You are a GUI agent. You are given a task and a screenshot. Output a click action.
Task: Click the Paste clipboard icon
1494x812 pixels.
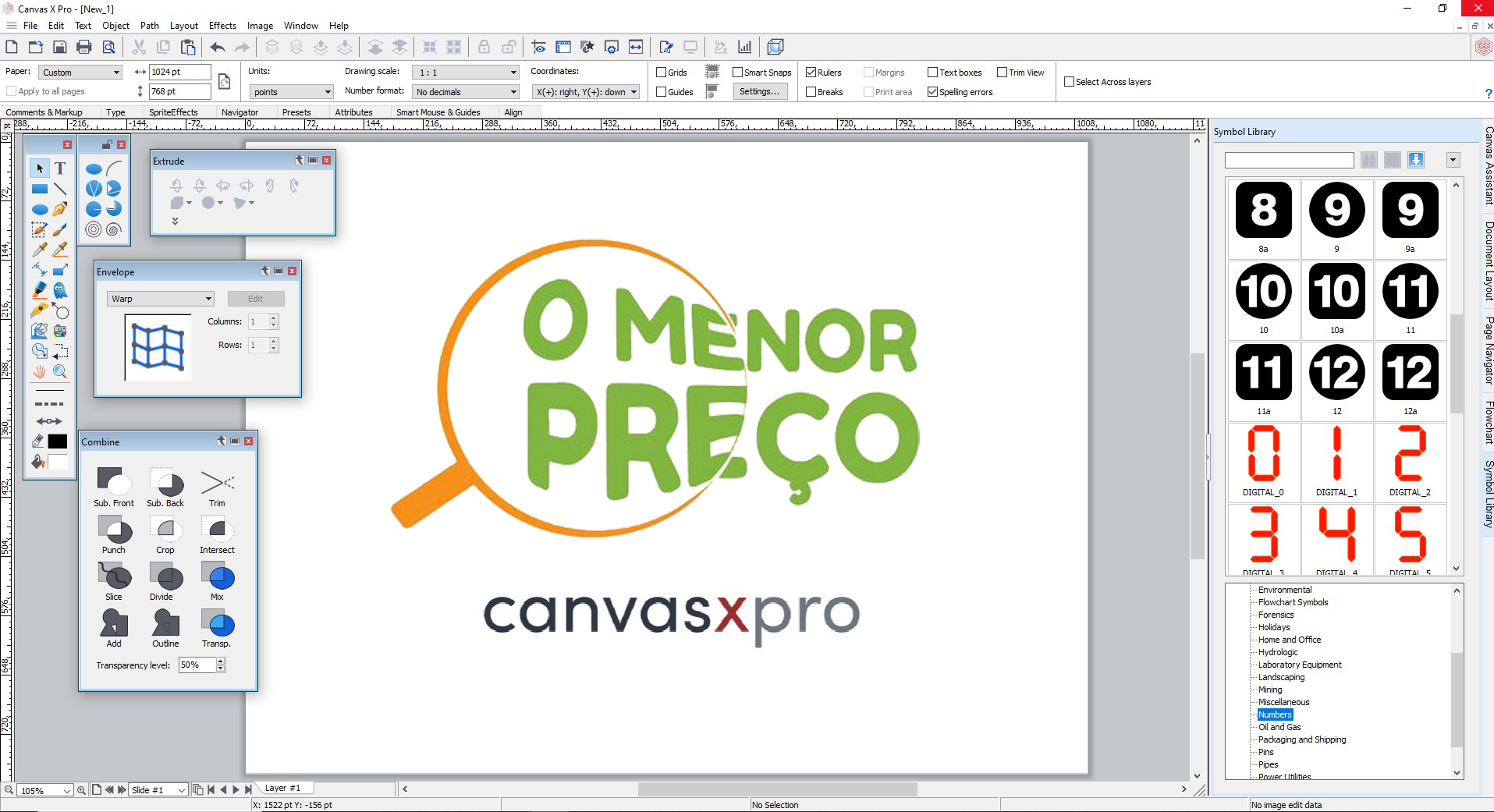(x=188, y=47)
